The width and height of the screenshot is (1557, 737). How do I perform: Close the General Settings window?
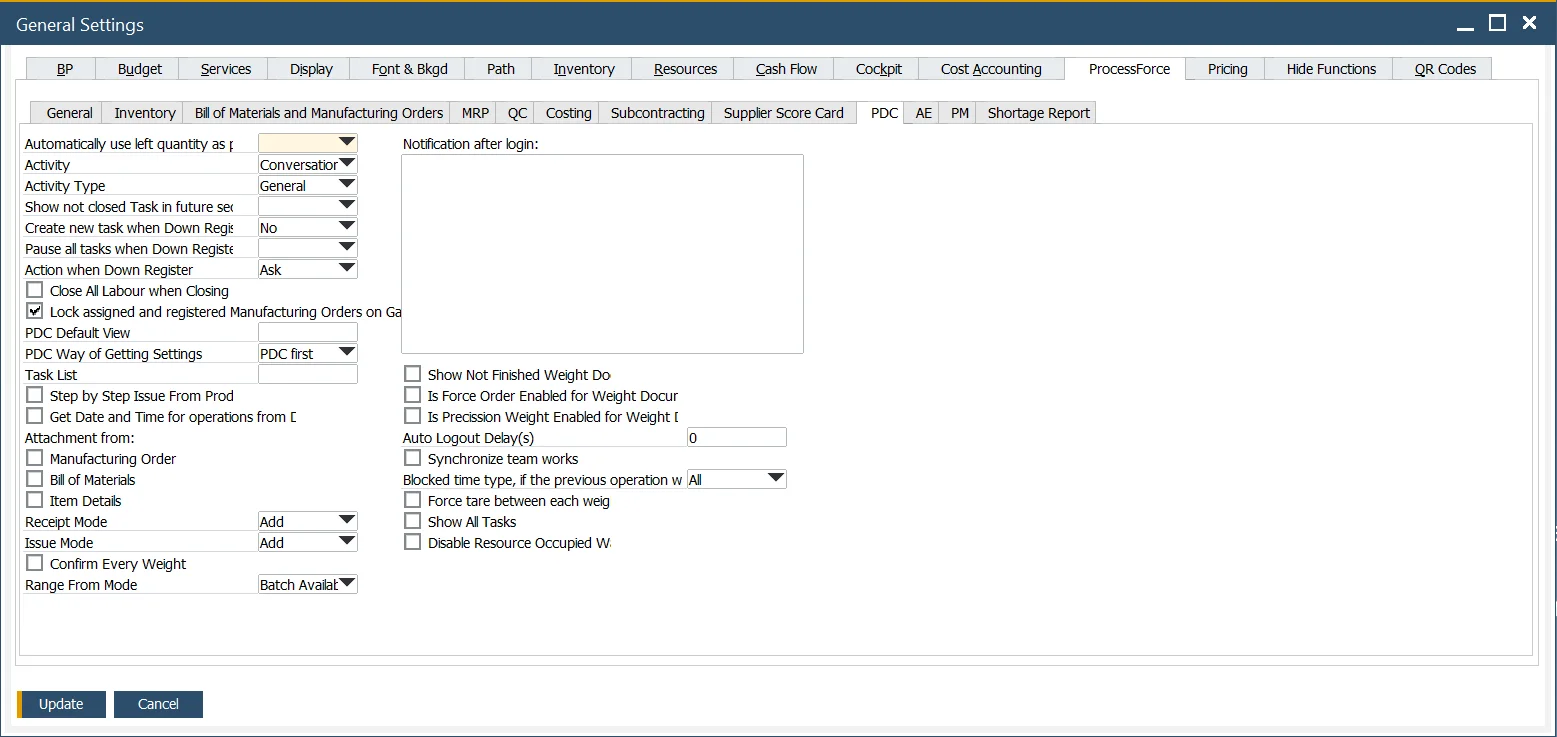point(1529,23)
